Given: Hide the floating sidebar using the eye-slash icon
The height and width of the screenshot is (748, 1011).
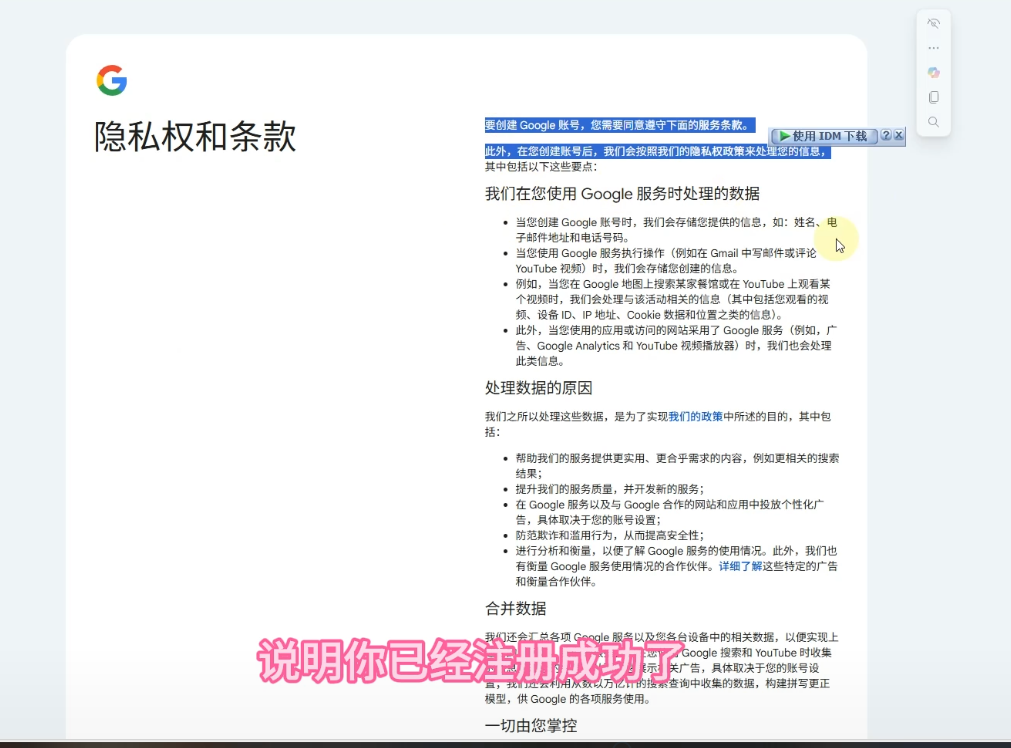Looking at the screenshot, I should point(933,23).
